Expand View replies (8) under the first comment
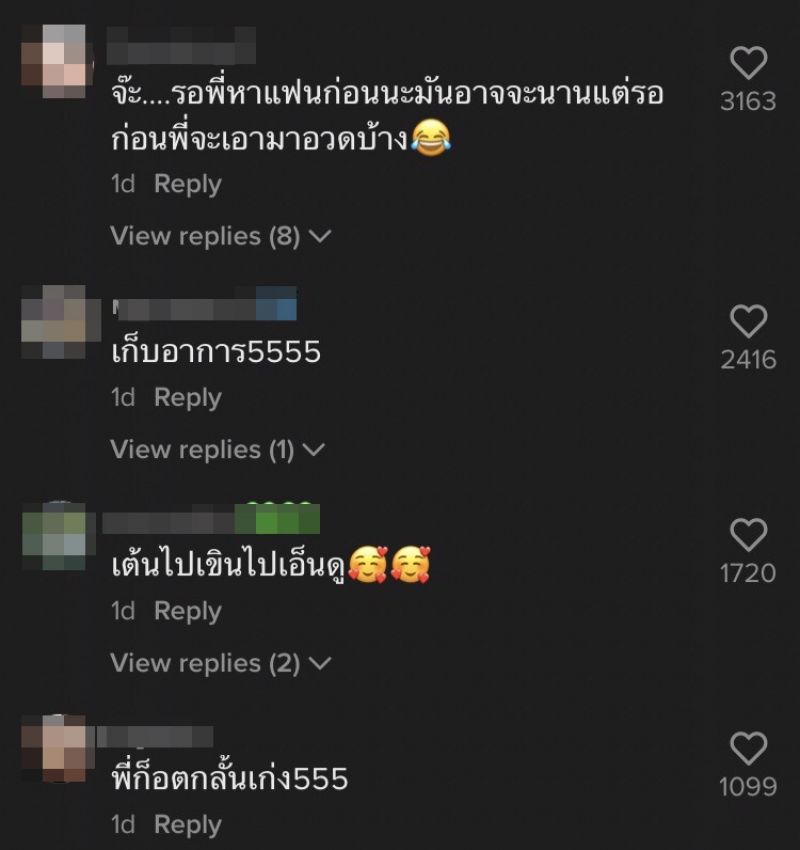Viewport: 800px width, 850px height. tap(221, 236)
